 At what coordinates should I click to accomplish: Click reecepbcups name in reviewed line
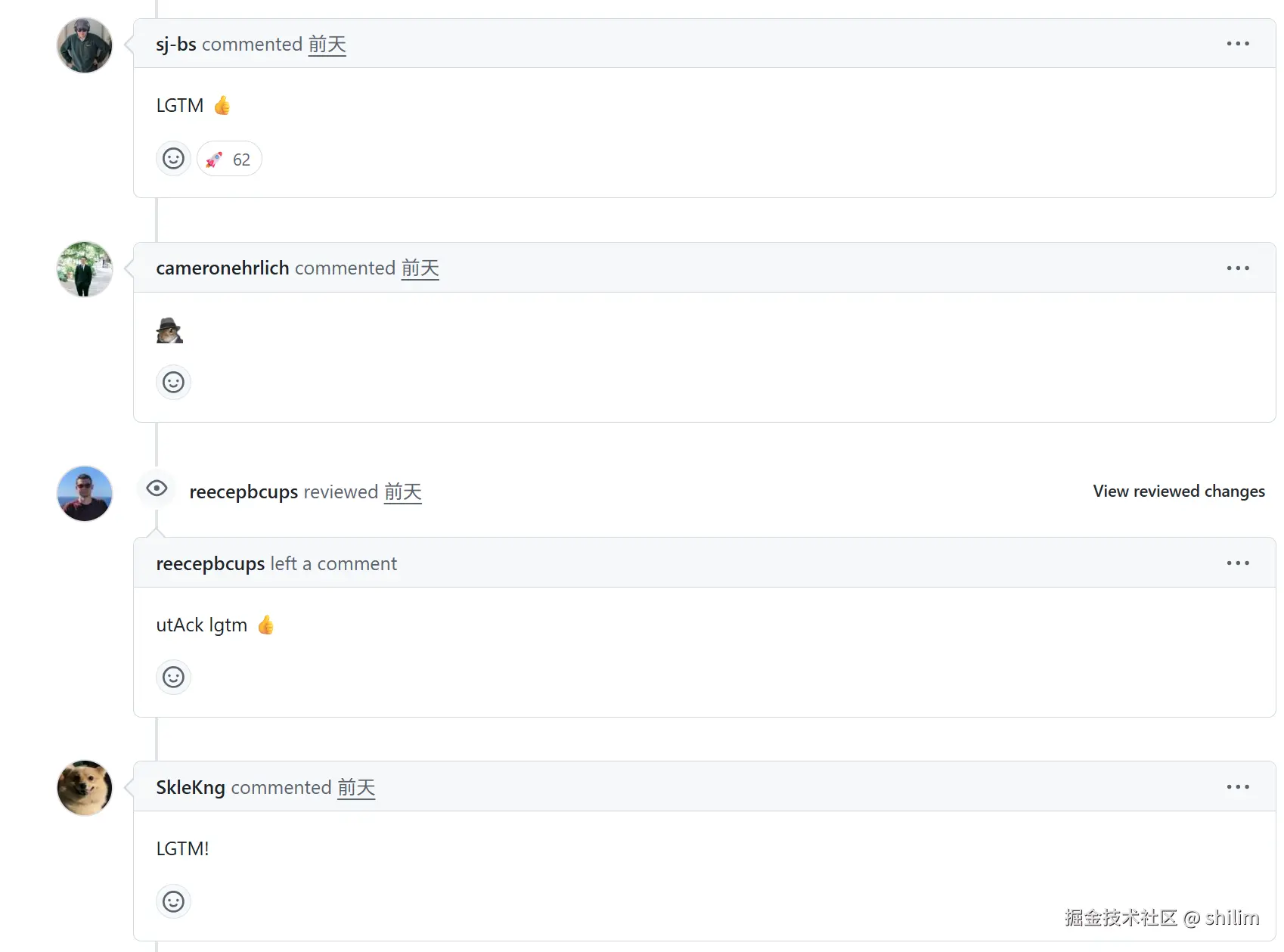click(243, 492)
